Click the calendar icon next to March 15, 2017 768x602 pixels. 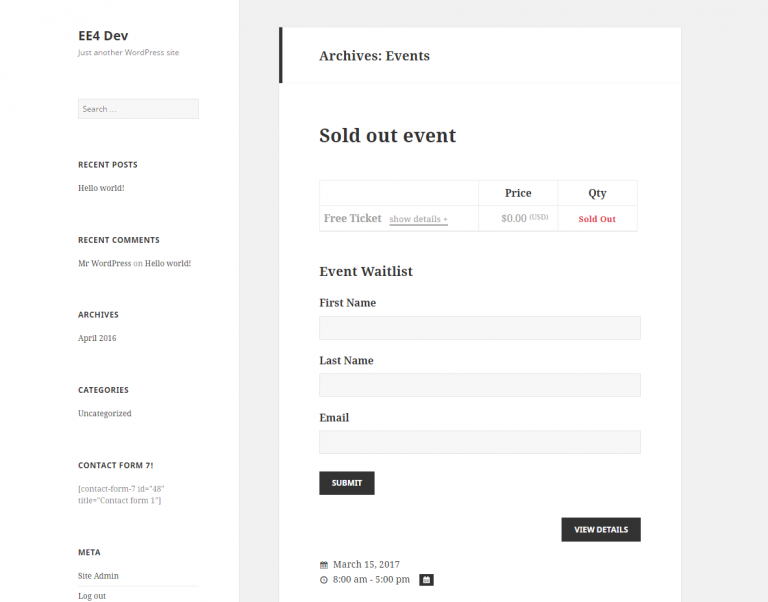coord(324,565)
